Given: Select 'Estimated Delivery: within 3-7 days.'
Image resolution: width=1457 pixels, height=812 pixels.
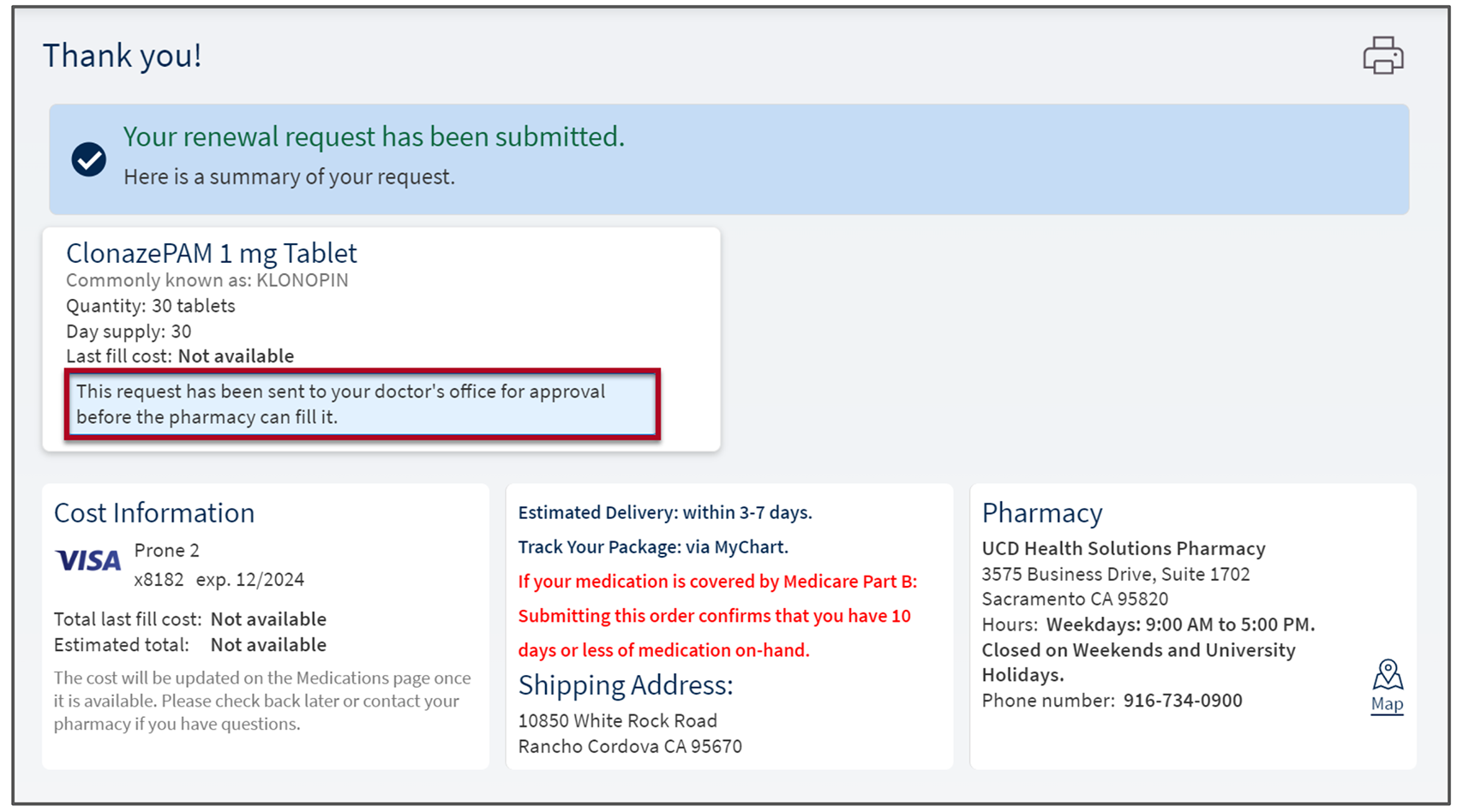Looking at the screenshot, I should 665,513.
